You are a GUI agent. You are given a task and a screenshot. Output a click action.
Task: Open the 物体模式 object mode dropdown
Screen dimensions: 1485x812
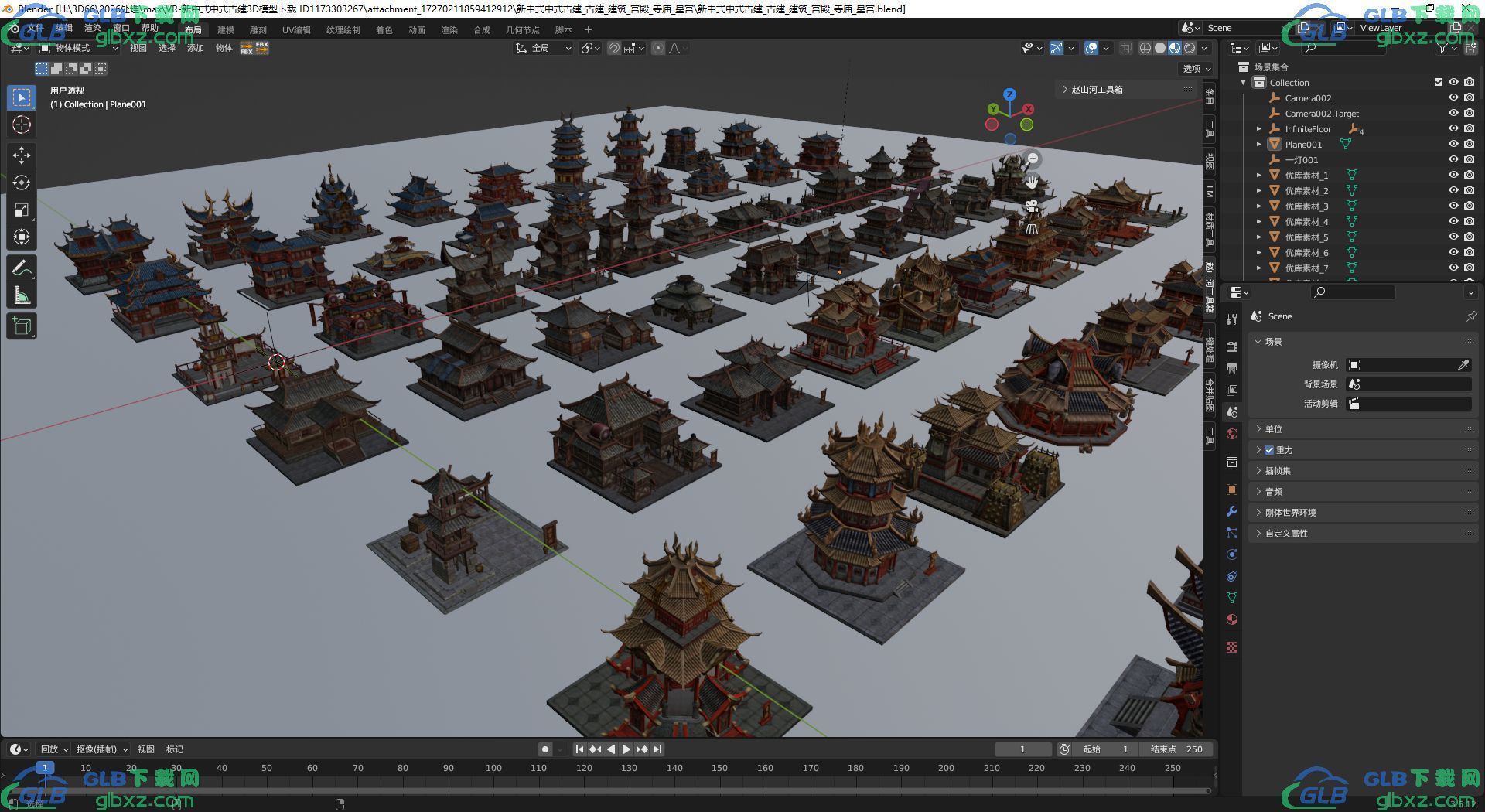[x=78, y=48]
